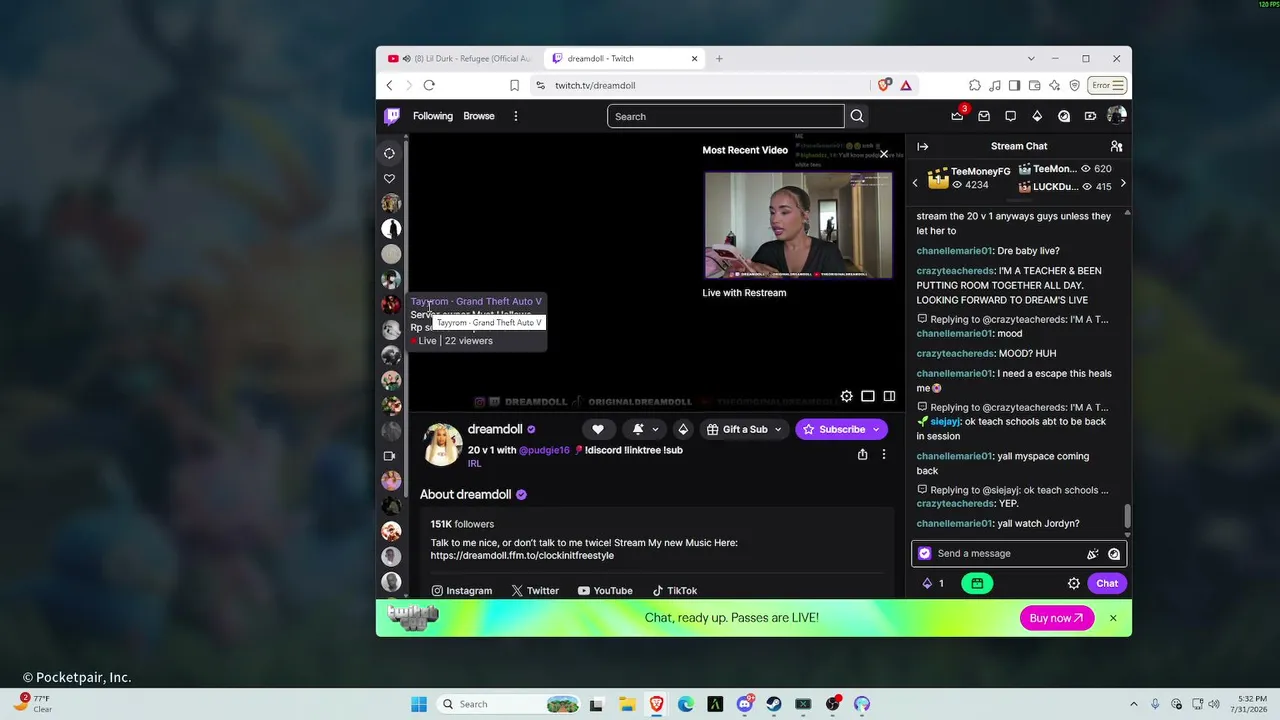The width and height of the screenshot is (1280, 720).
Task: Click the Twitch search input field
Action: click(x=725, y=116)
